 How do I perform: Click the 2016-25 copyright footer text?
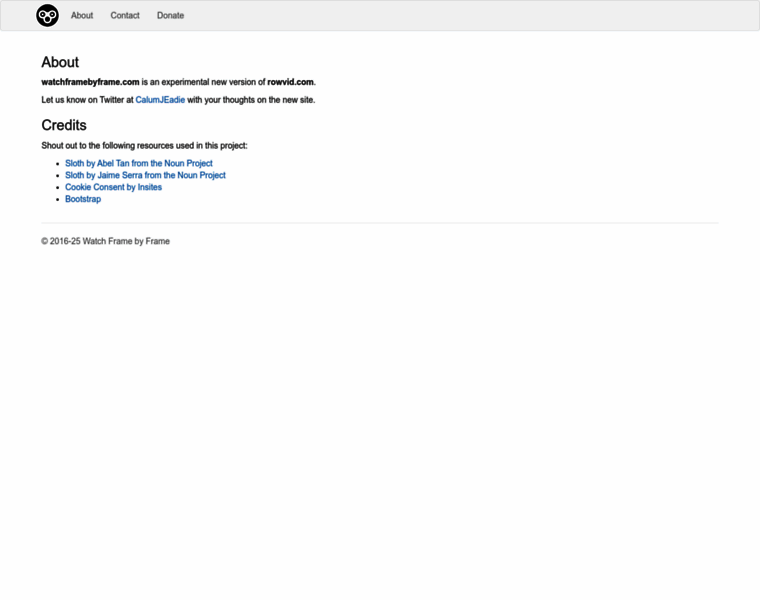(105, 241)
